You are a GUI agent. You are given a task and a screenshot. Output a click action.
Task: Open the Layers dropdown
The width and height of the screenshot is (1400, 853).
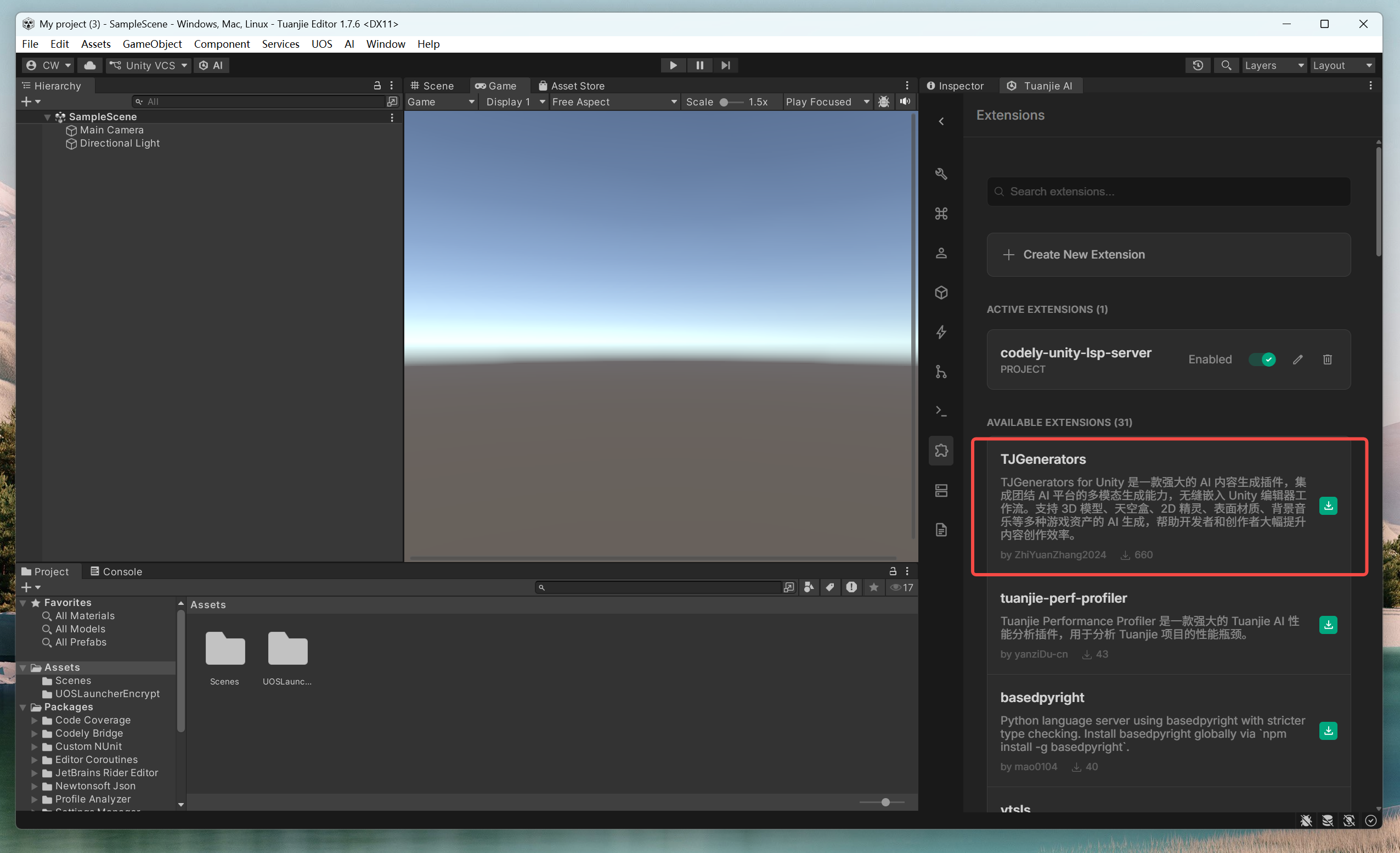point(1274,65)
